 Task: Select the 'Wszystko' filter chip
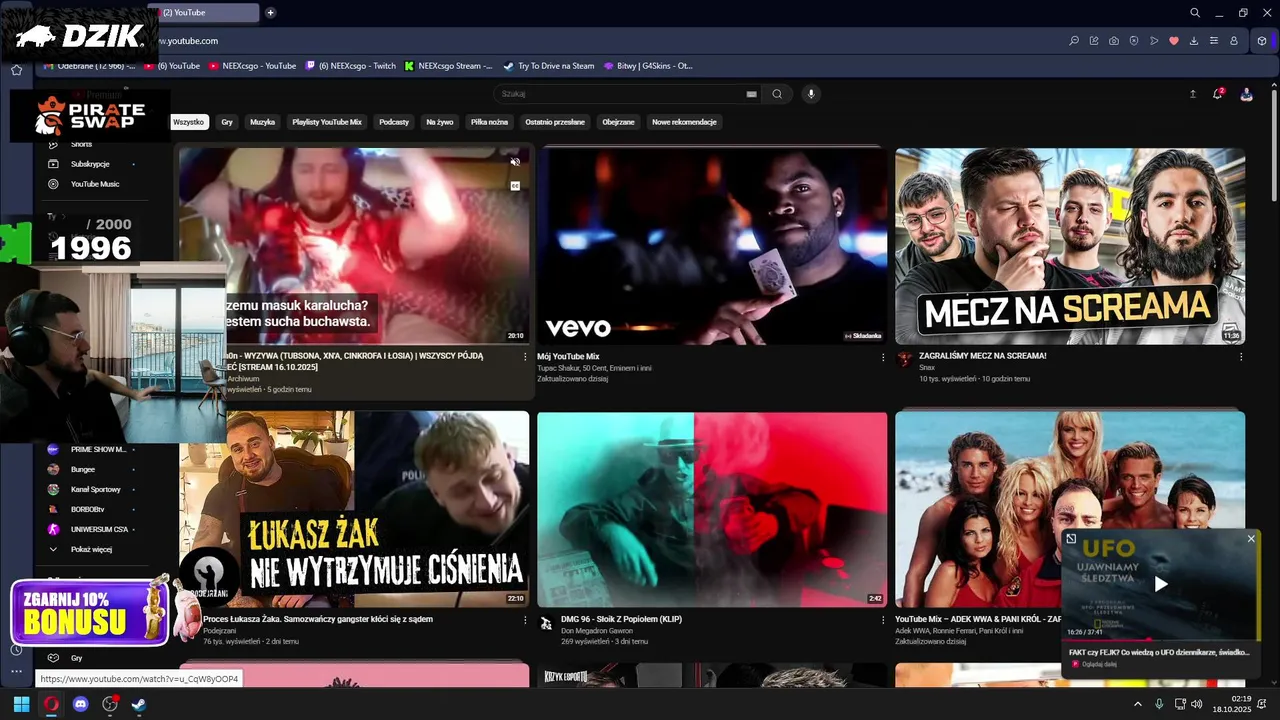coord(188,122)
